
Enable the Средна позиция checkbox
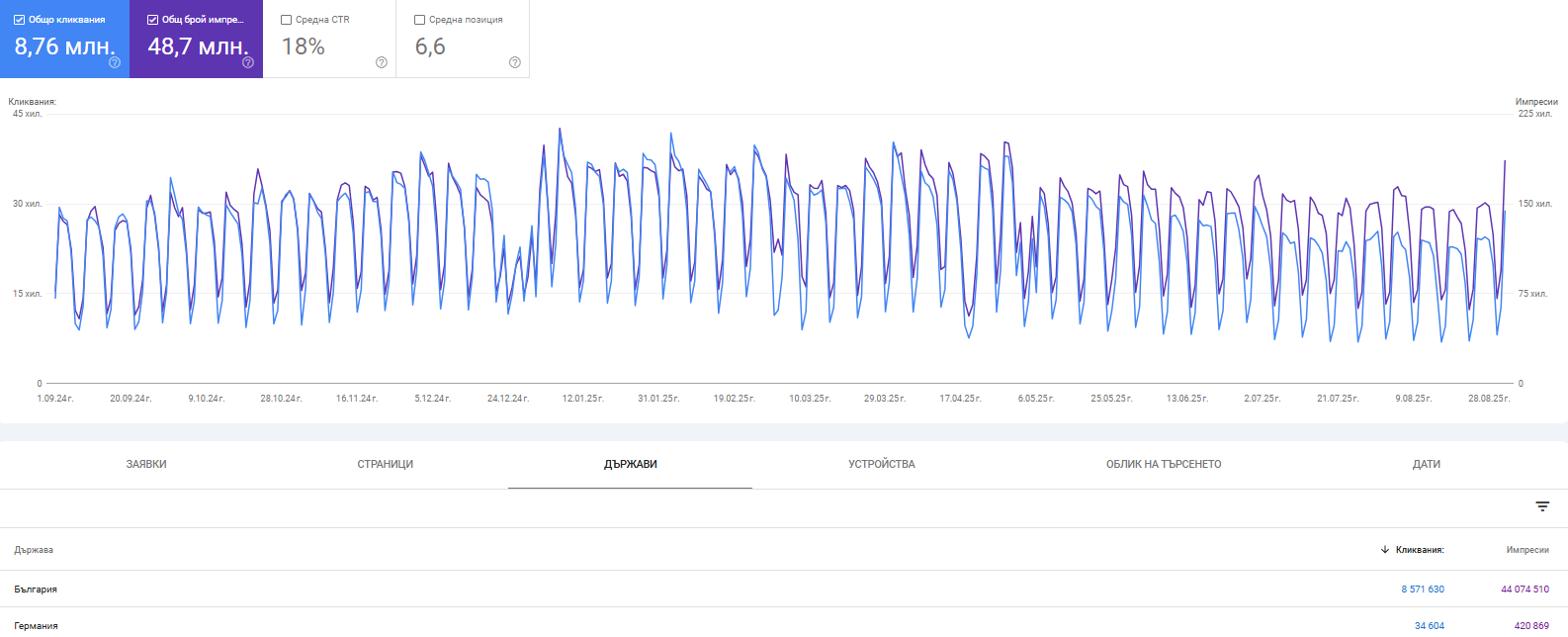coord(420,20)
